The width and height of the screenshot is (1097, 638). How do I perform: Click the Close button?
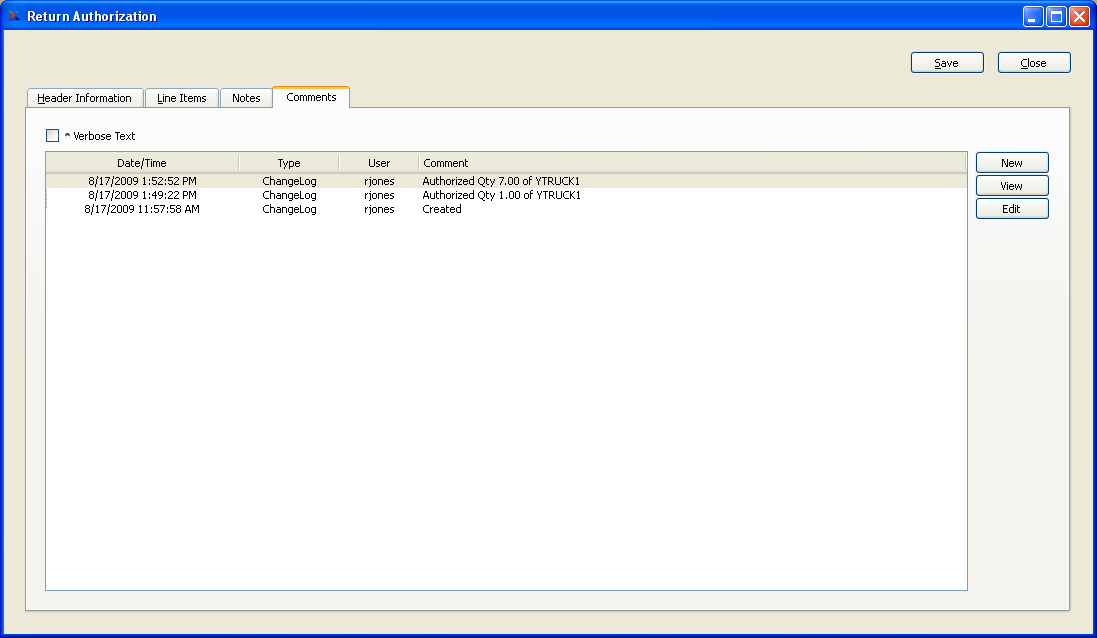1034,63
